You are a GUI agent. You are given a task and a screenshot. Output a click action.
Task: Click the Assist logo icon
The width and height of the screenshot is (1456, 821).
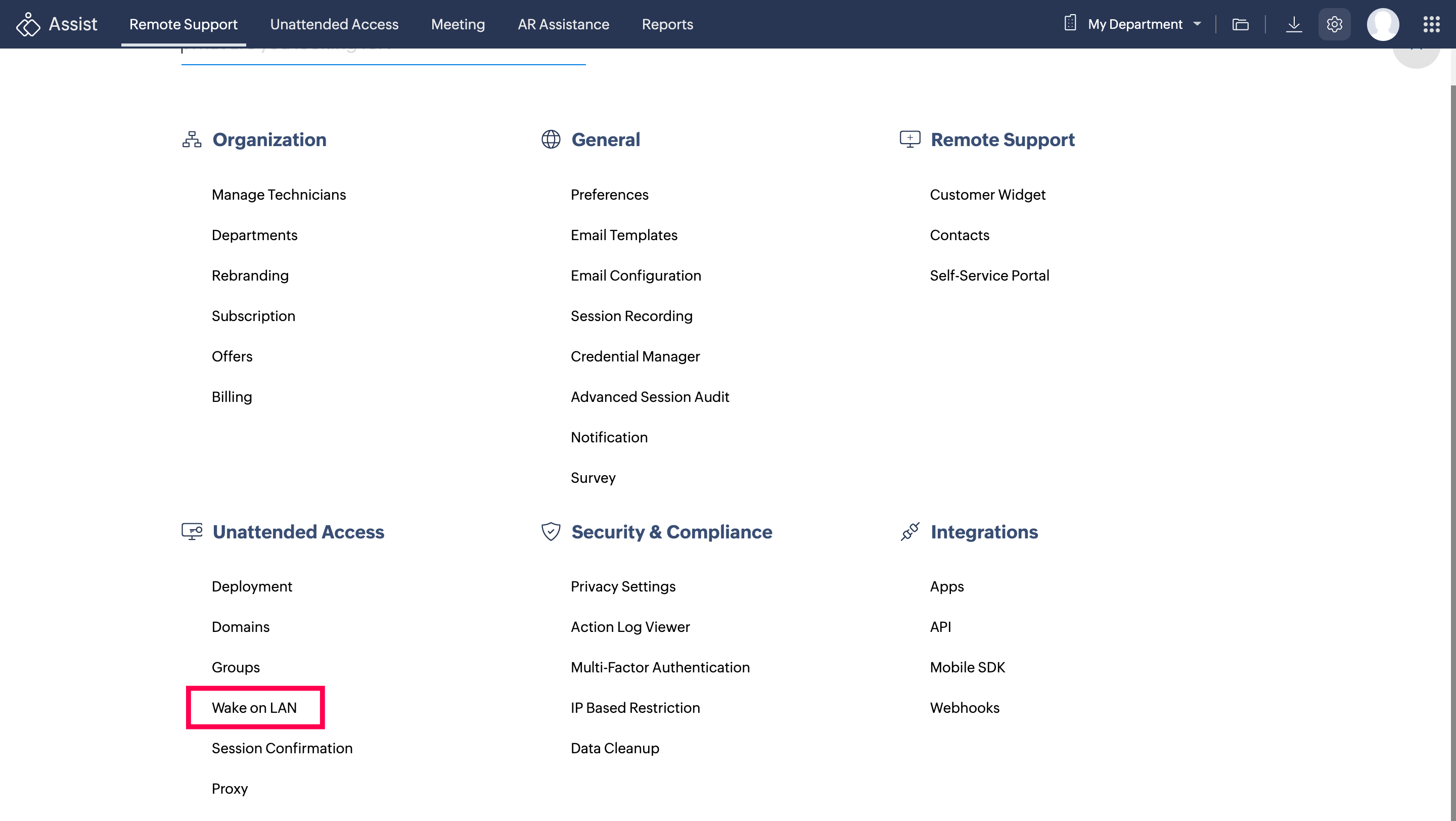(x=28, y=24)
